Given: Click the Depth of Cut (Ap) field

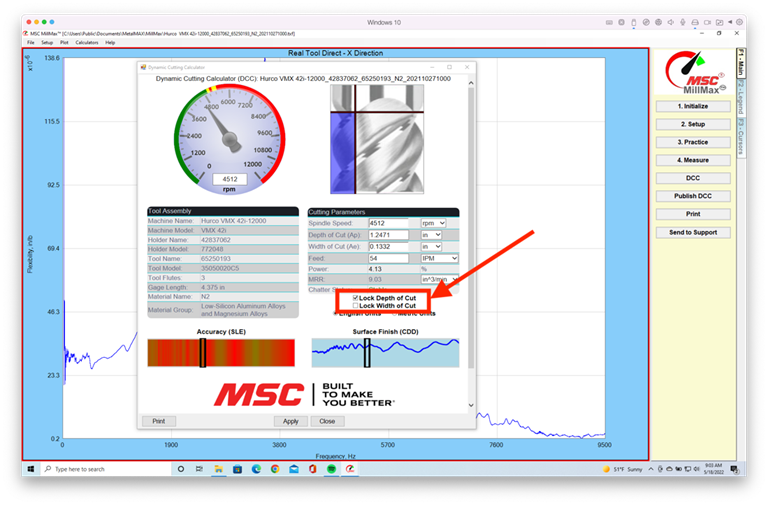Looking at the screenshot, I should 388,235.
